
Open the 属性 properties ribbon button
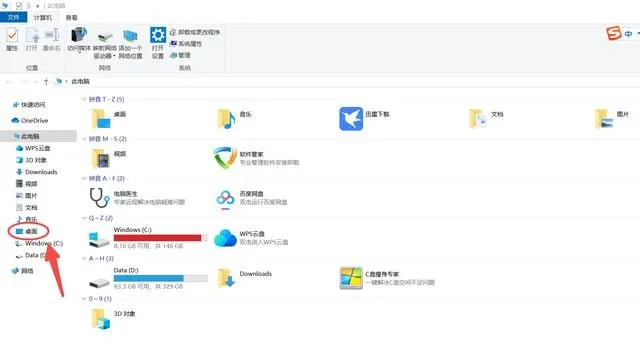[x=12, y=40]
